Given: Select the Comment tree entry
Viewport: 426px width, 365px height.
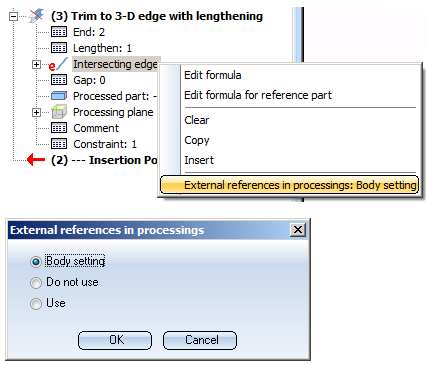Looking at the screenshot, I should [x=96, y=128].
